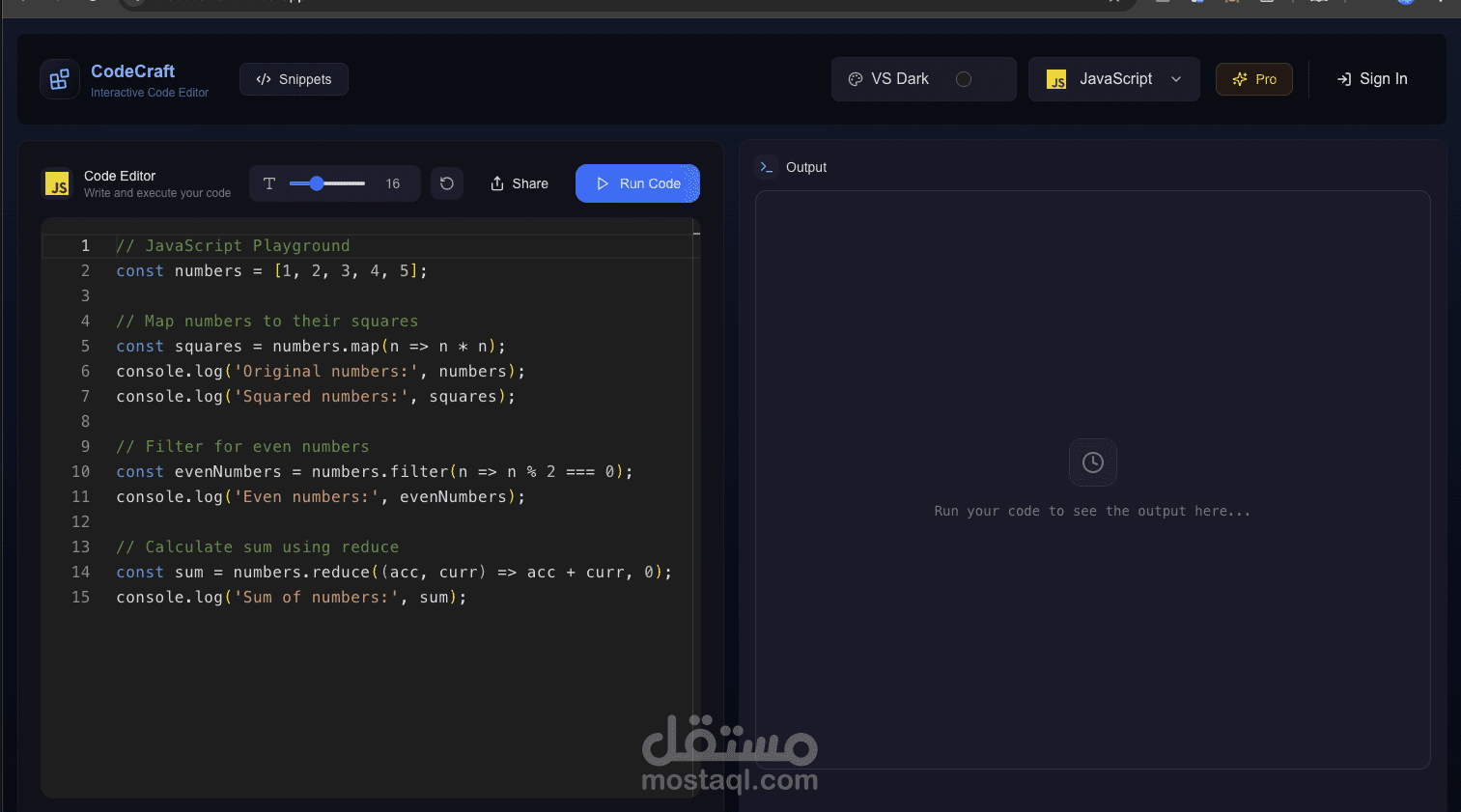Click the Sign In link
This screenshot has height=812, width=1461.
[x=1371, y=78]
